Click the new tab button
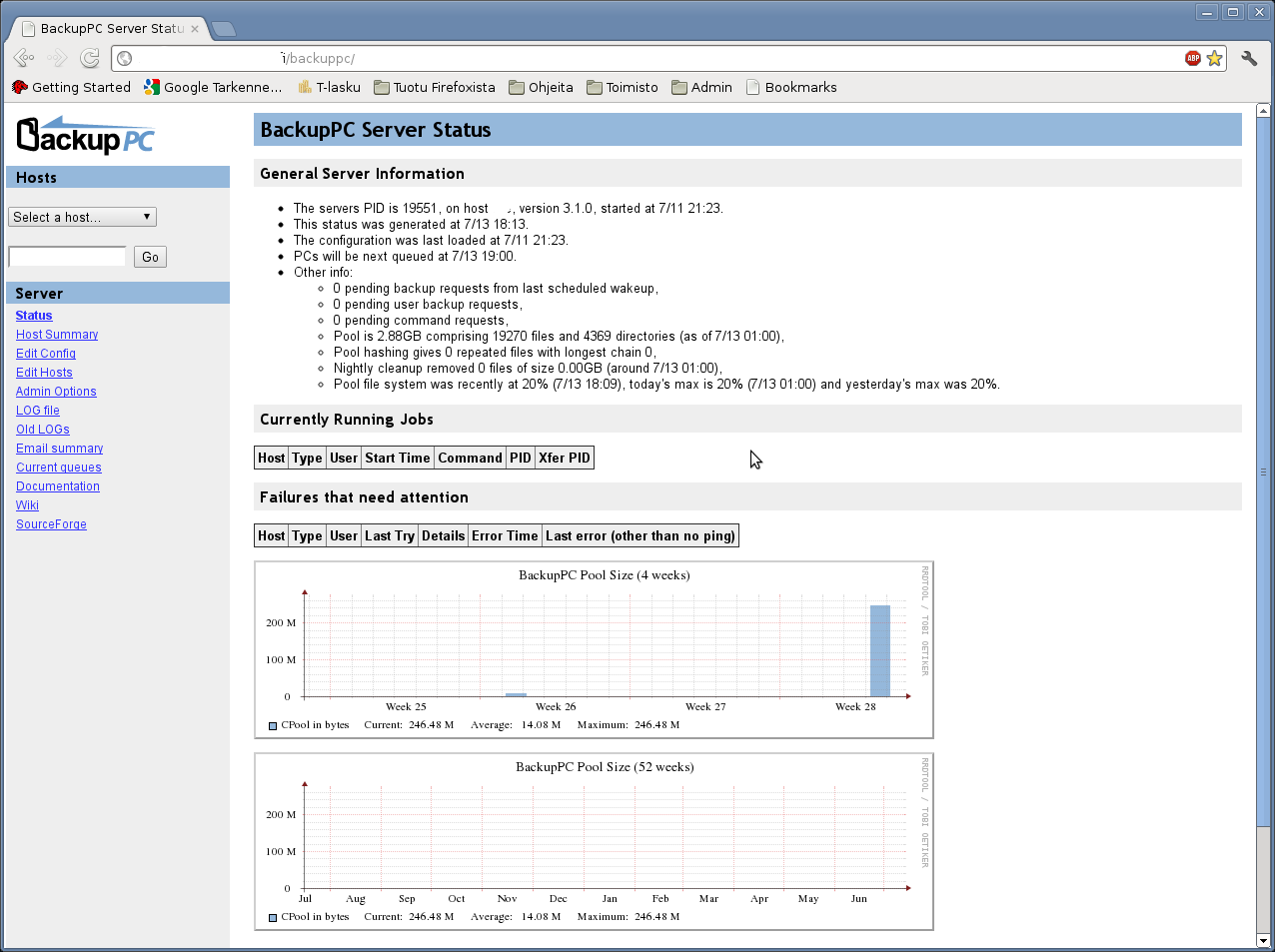Viewport: 1275px width, 952px height. [x=224, y=29]
